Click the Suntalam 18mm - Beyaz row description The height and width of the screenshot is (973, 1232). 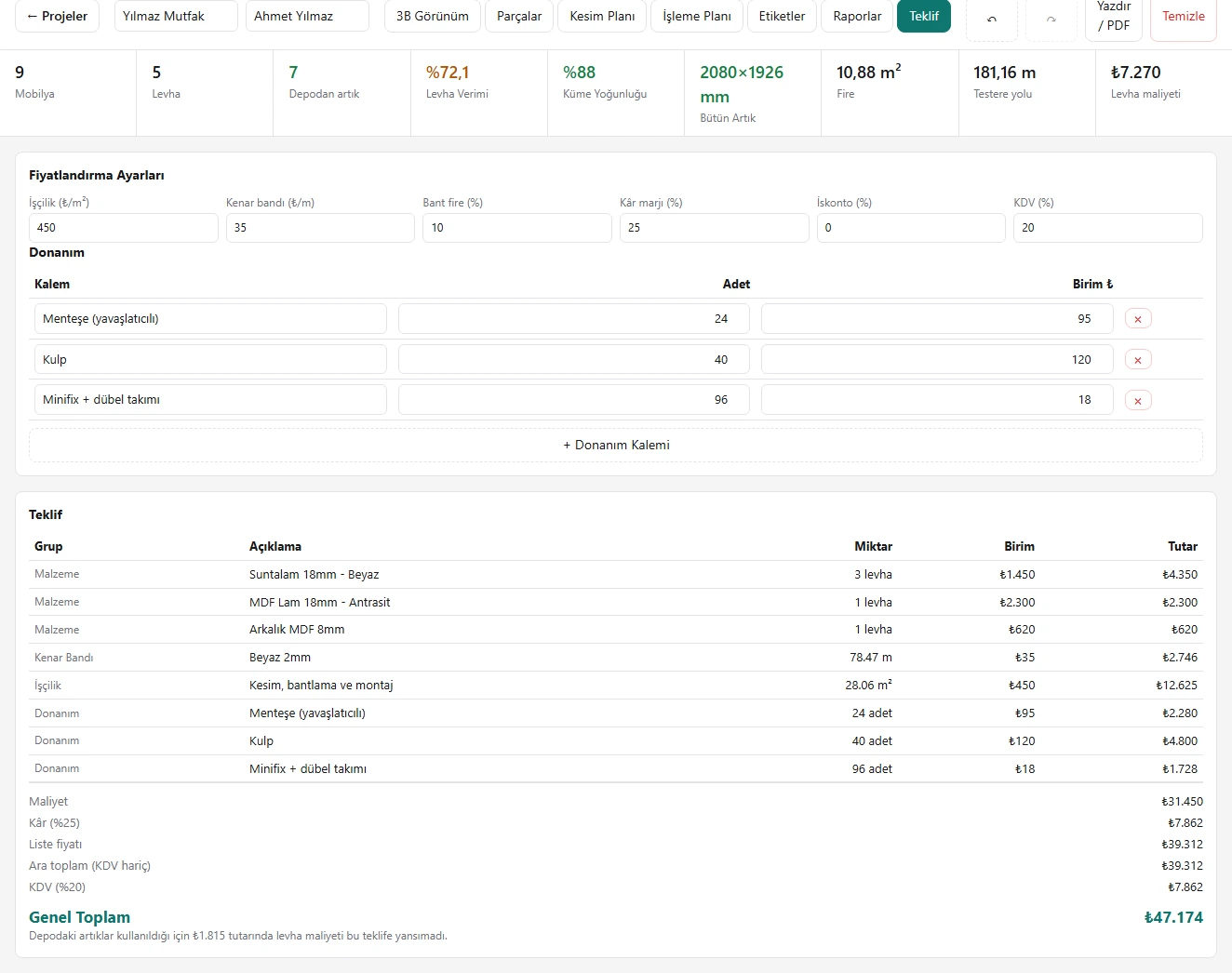point(314,575)
